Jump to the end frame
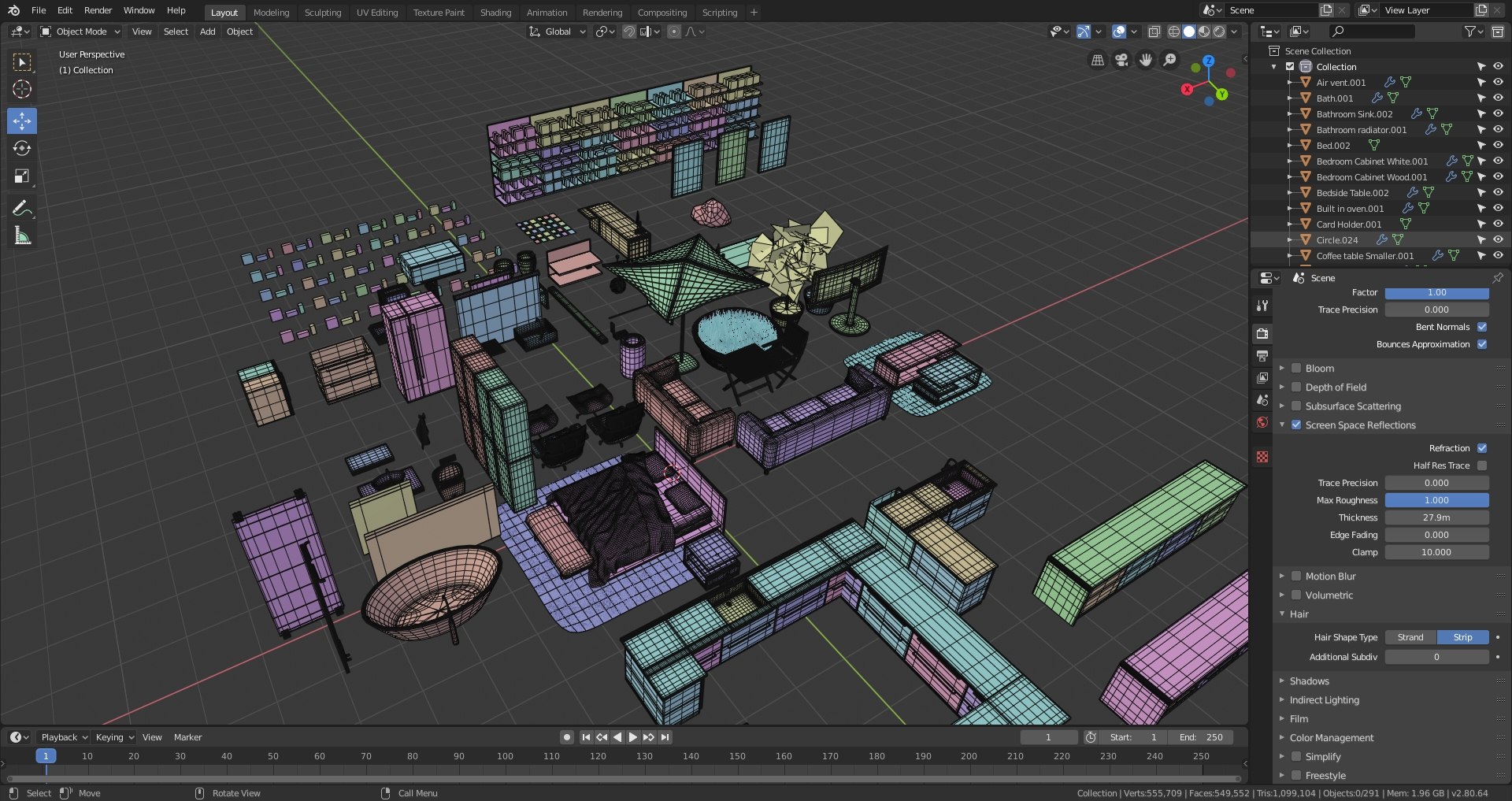1512x801 pixels. pyautogui.click(x=665, y=737)
